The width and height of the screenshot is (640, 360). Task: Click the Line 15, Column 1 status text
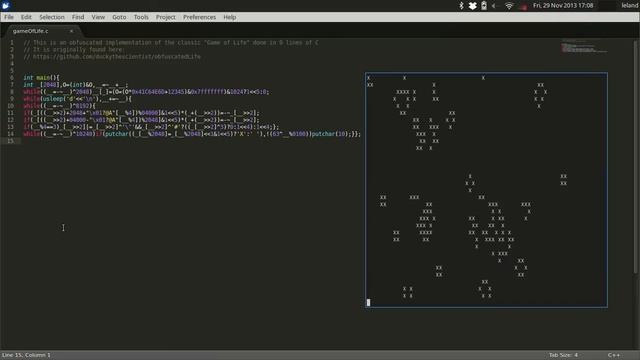point(26,355)
